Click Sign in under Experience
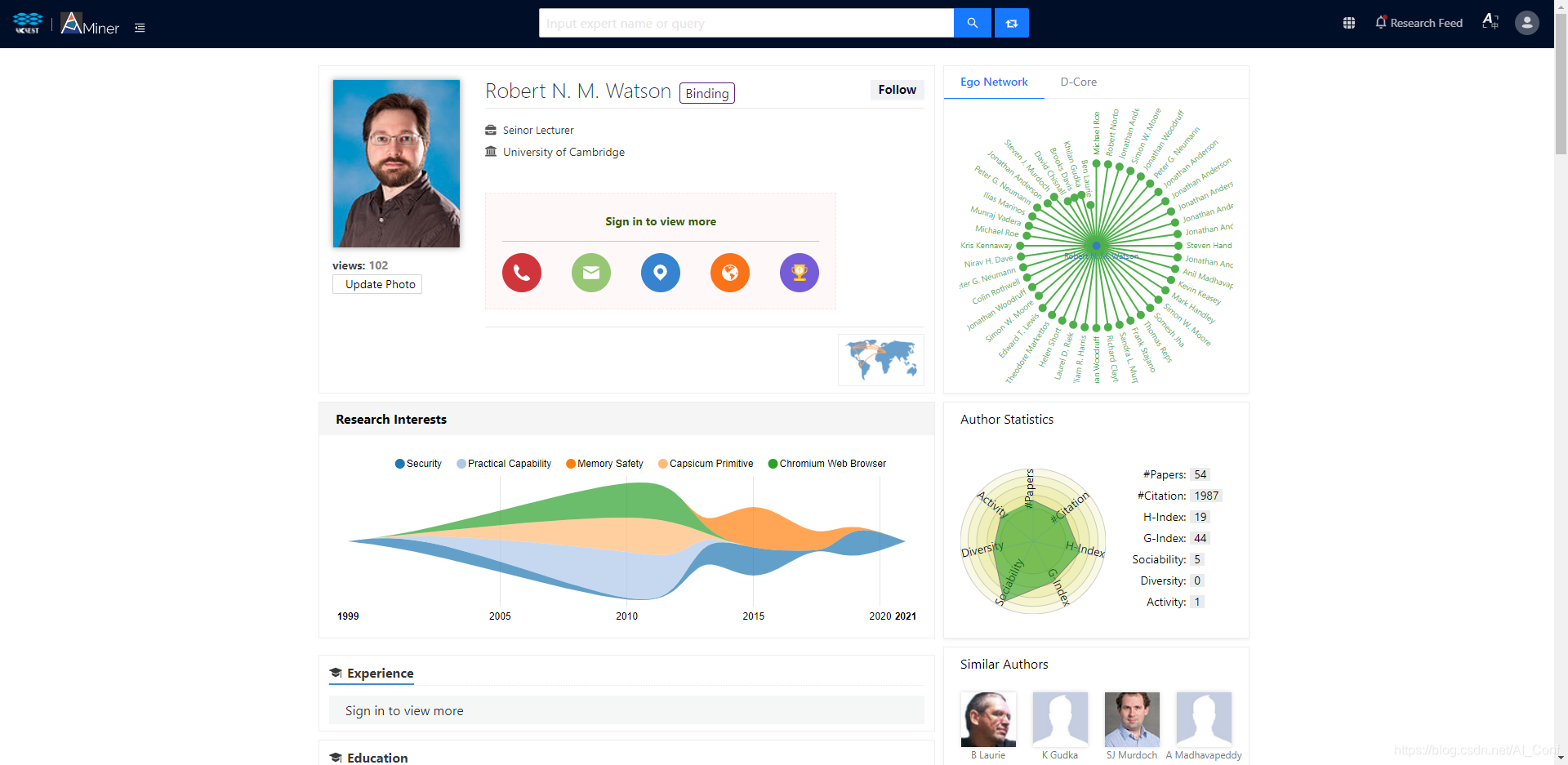The width and height of the screenshot is (1568, 765). click(404, 710)
